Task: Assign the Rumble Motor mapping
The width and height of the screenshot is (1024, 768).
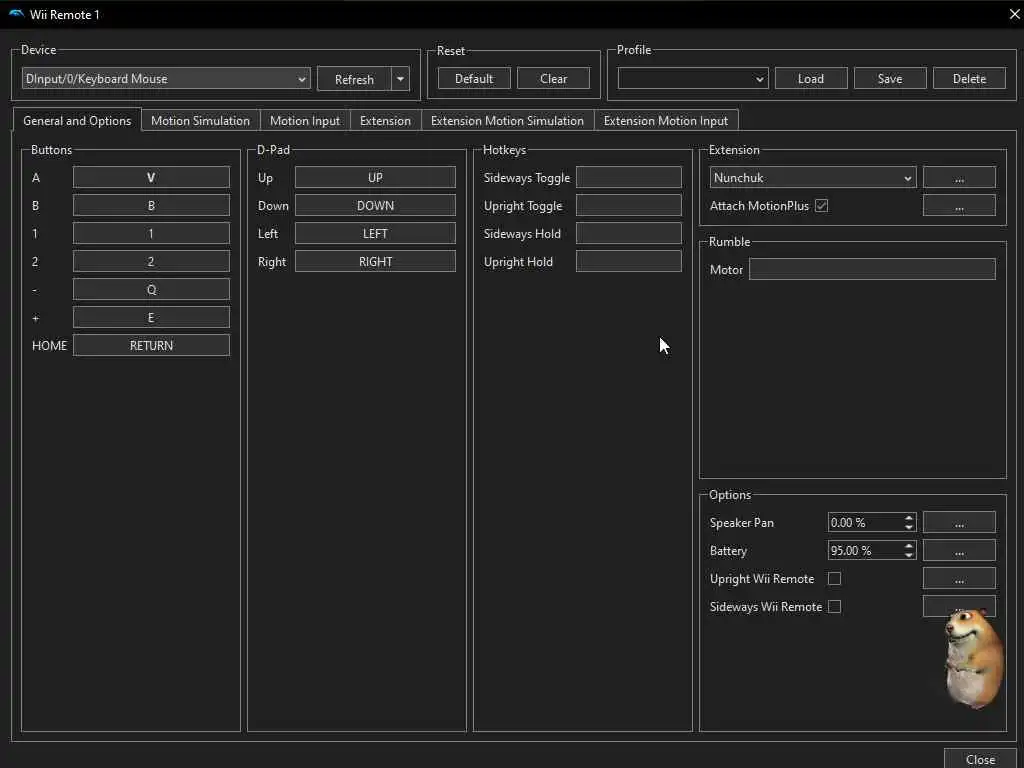Action: click(x=872, y=269)
